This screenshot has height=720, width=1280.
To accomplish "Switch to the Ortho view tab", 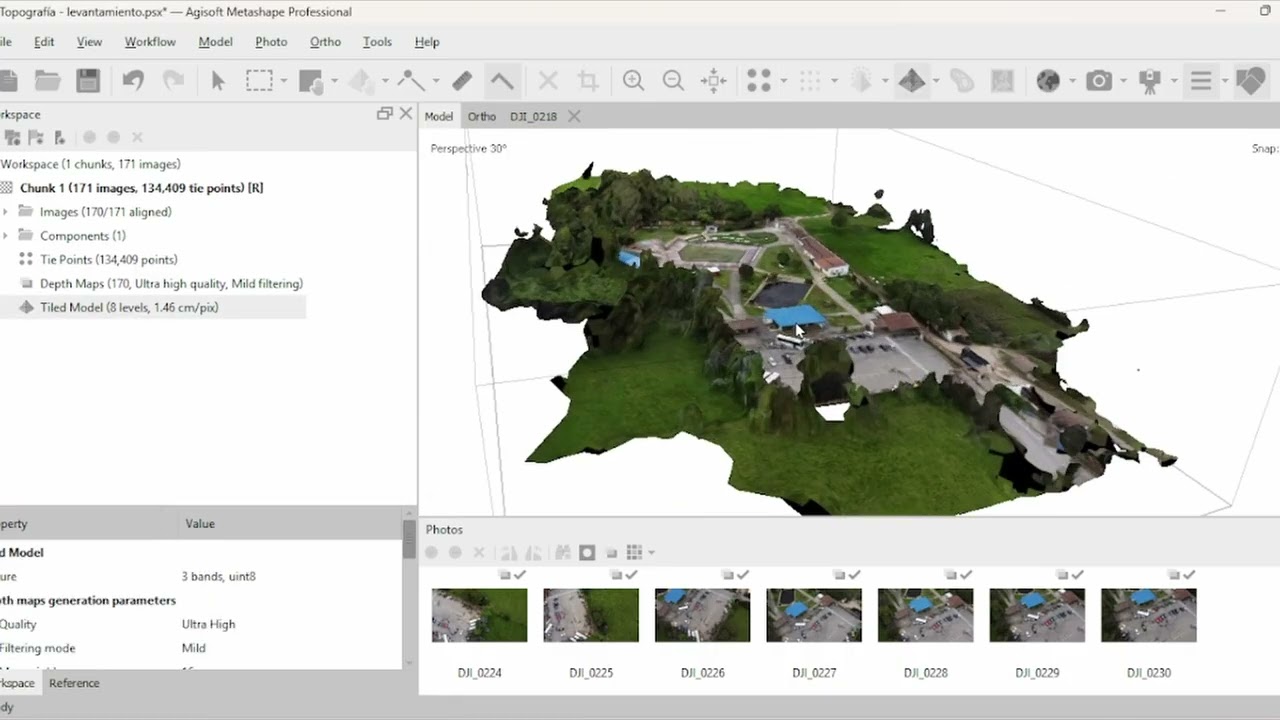I will [x=482, y=116].
